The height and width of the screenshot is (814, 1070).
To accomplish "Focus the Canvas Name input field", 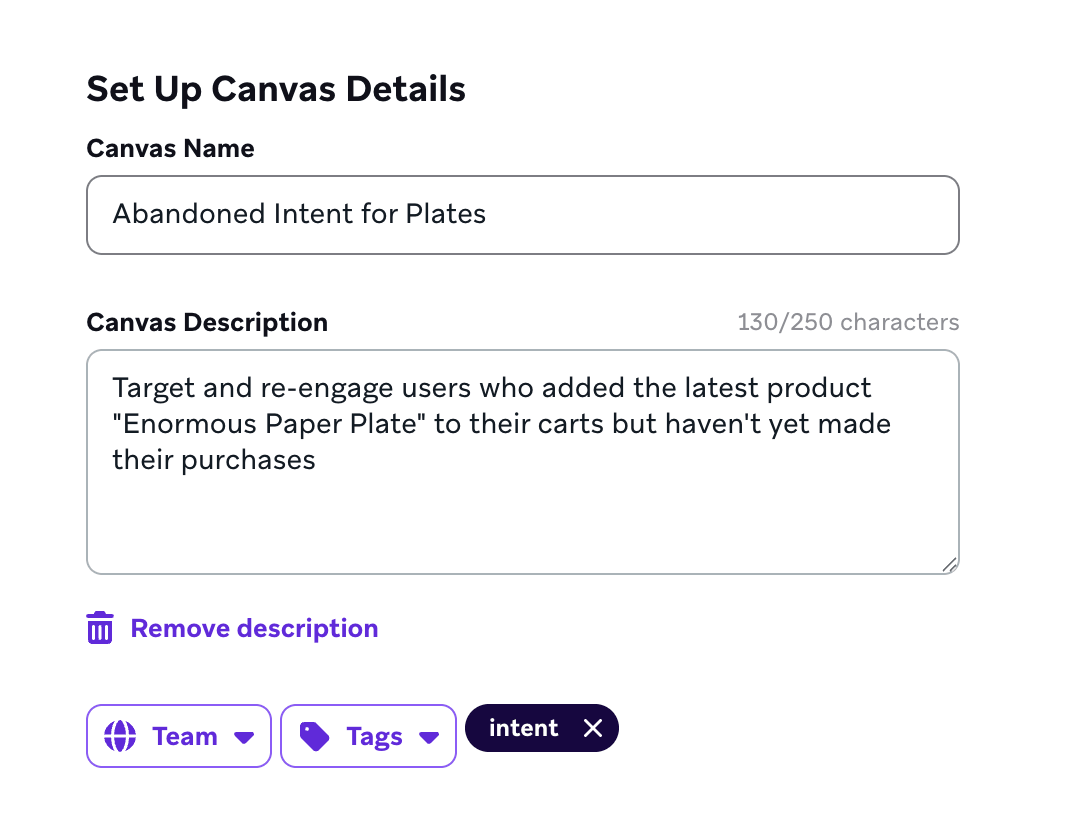I will pyautogui.click(x=523, y=215).
